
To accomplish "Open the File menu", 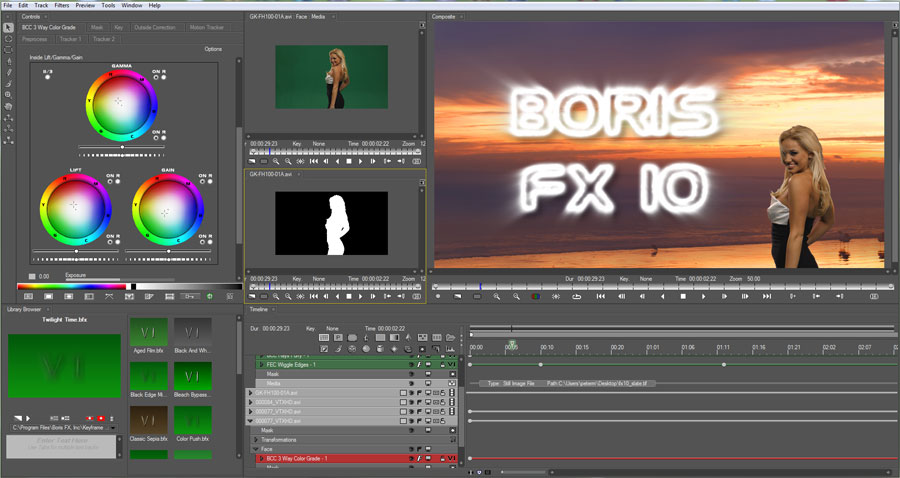I will pos(7,5).
